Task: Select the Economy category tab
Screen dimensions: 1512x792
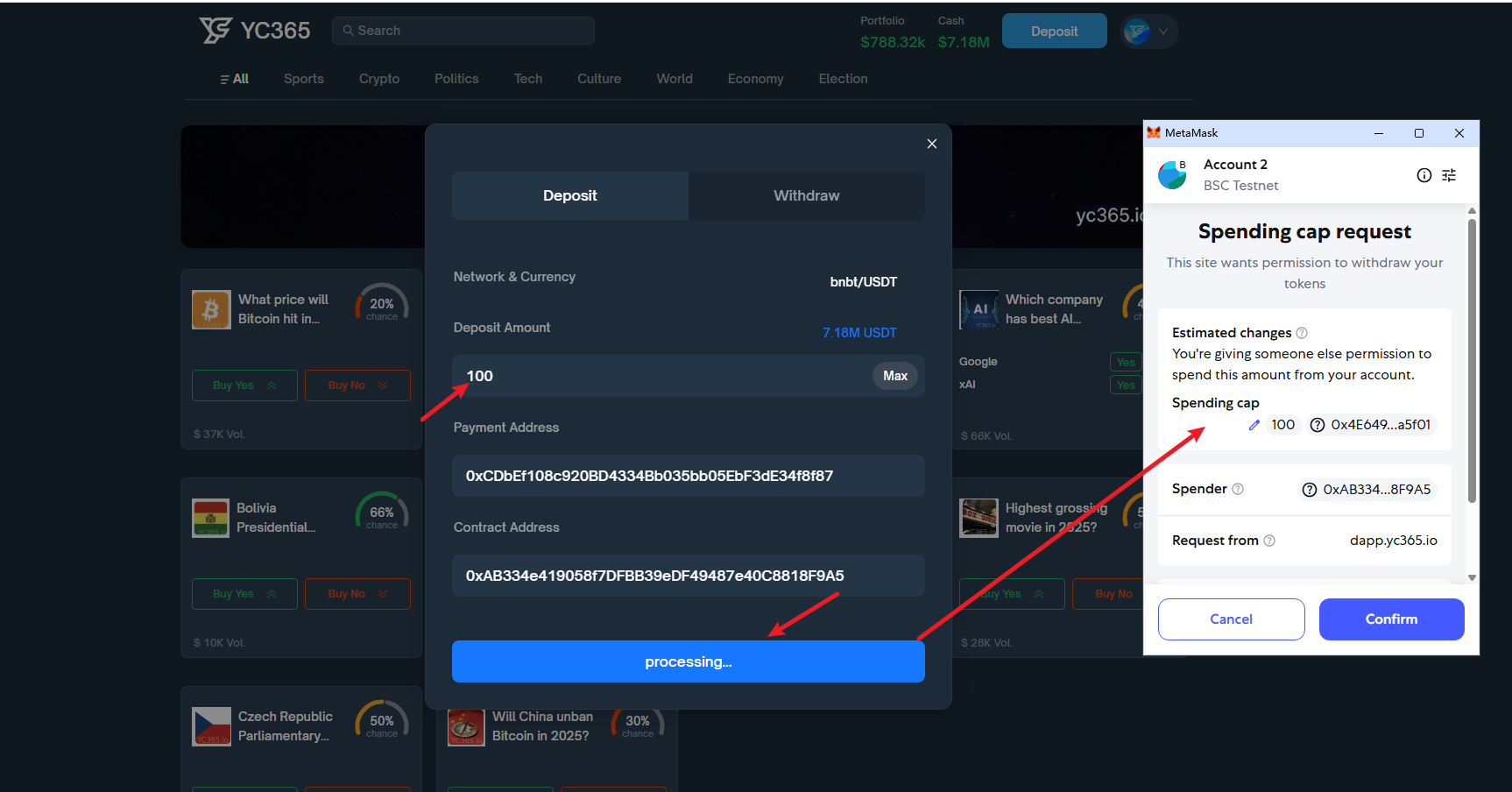Action: point(755,79)
